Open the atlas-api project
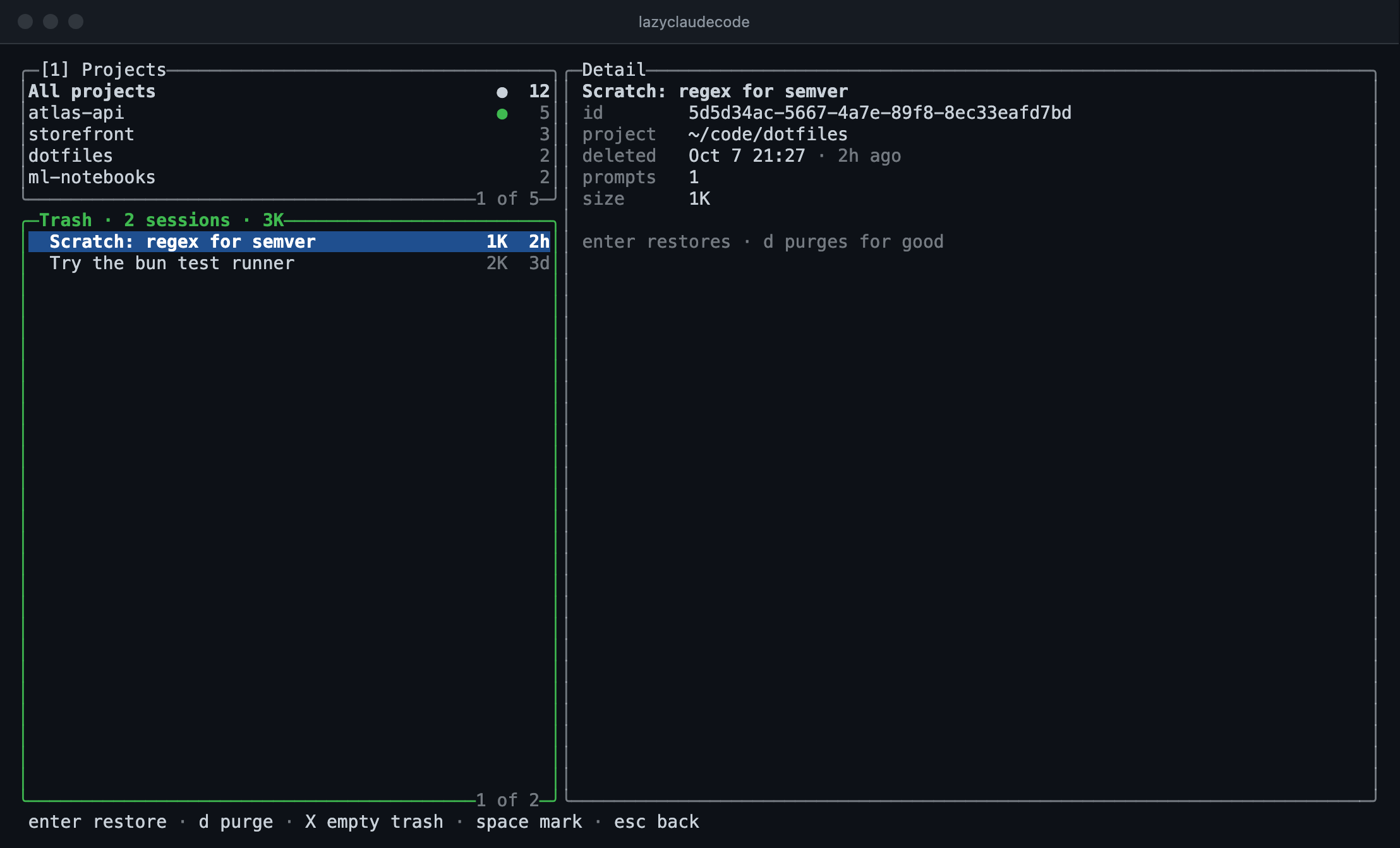The width and height of the screenshot is (1400, 848). pos(289,113)
